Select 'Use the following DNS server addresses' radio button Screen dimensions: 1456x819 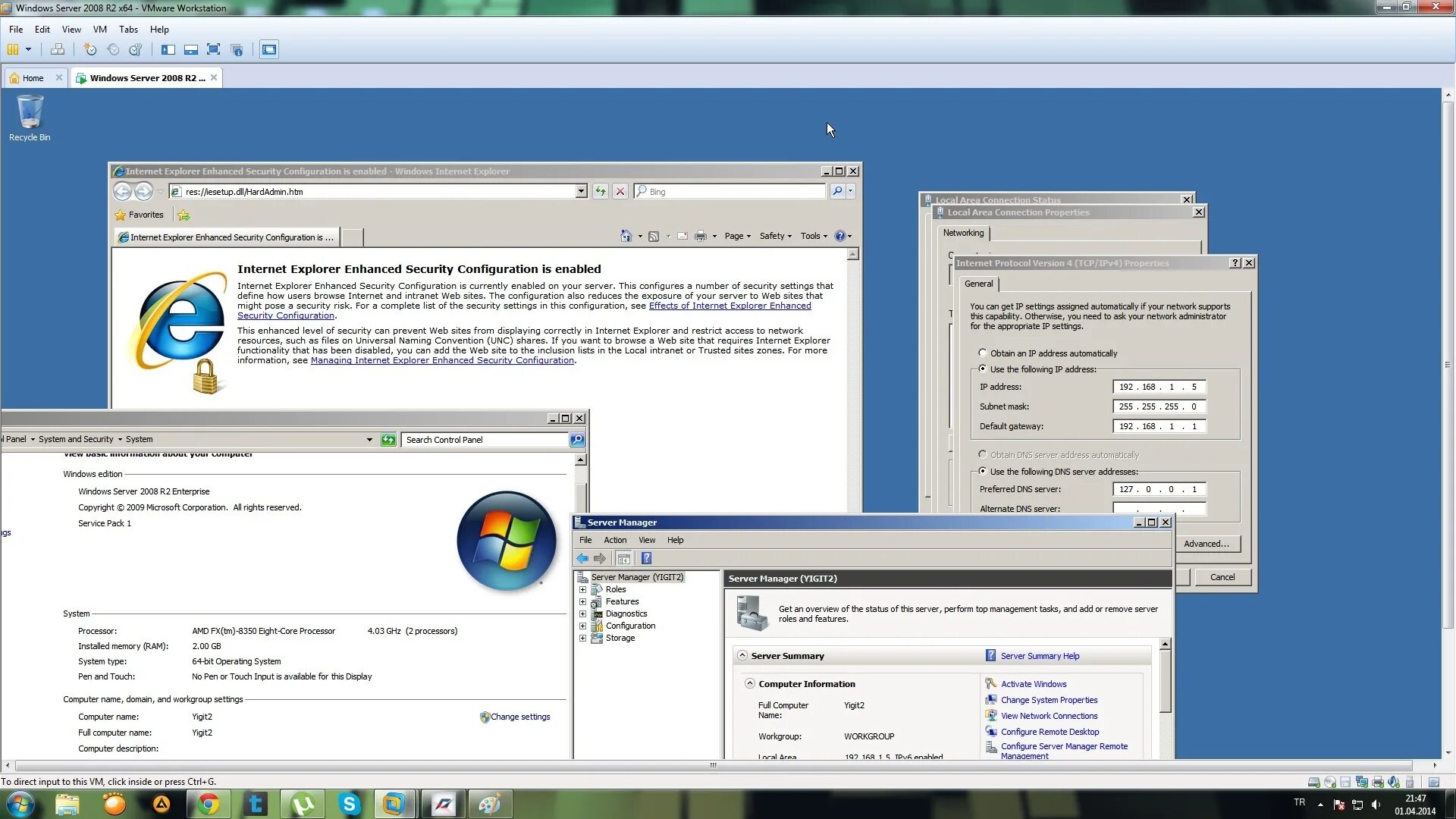(x=983, y=471)
